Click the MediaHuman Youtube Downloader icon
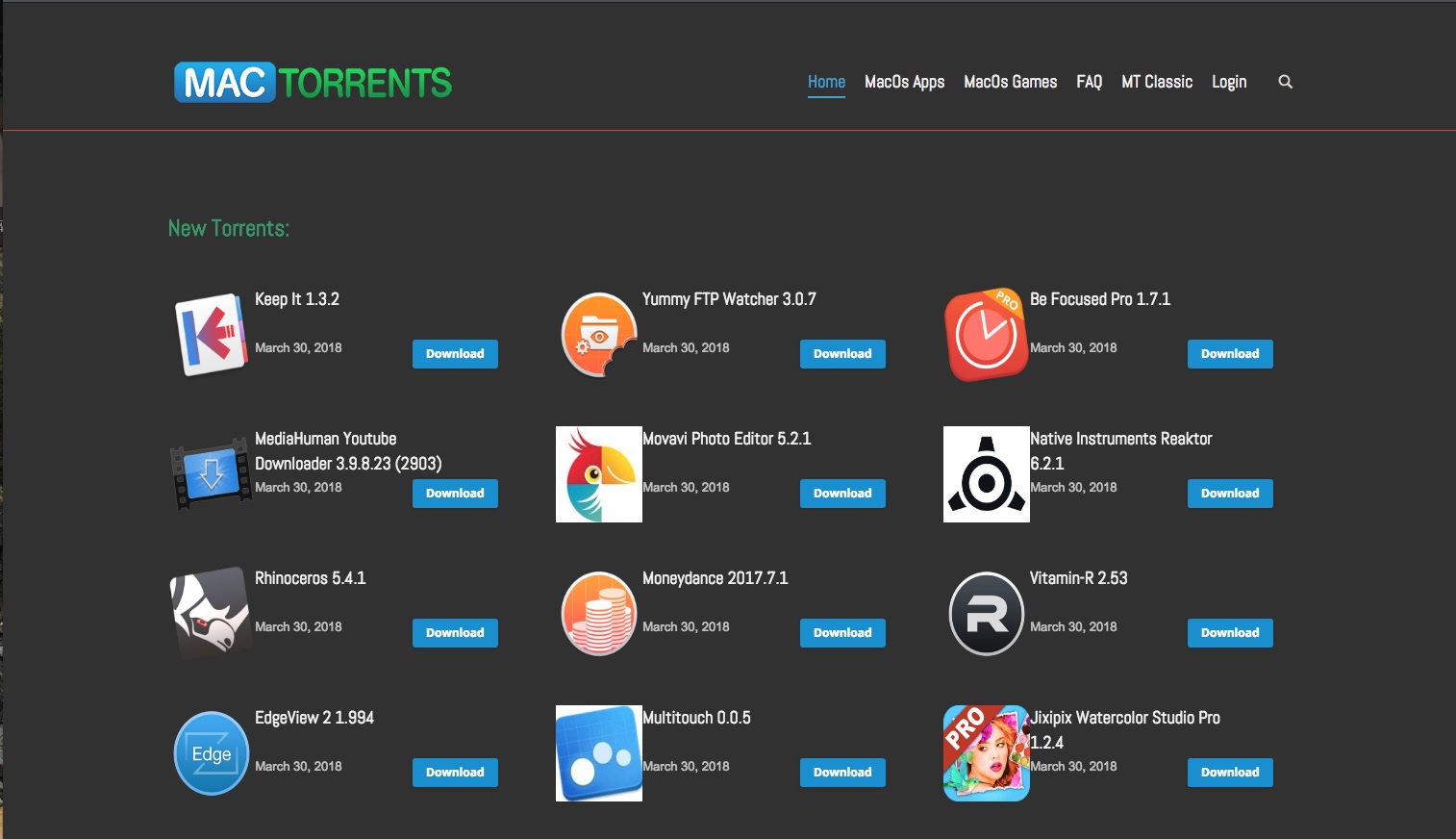1456x839 pixels. click(211, 474)
